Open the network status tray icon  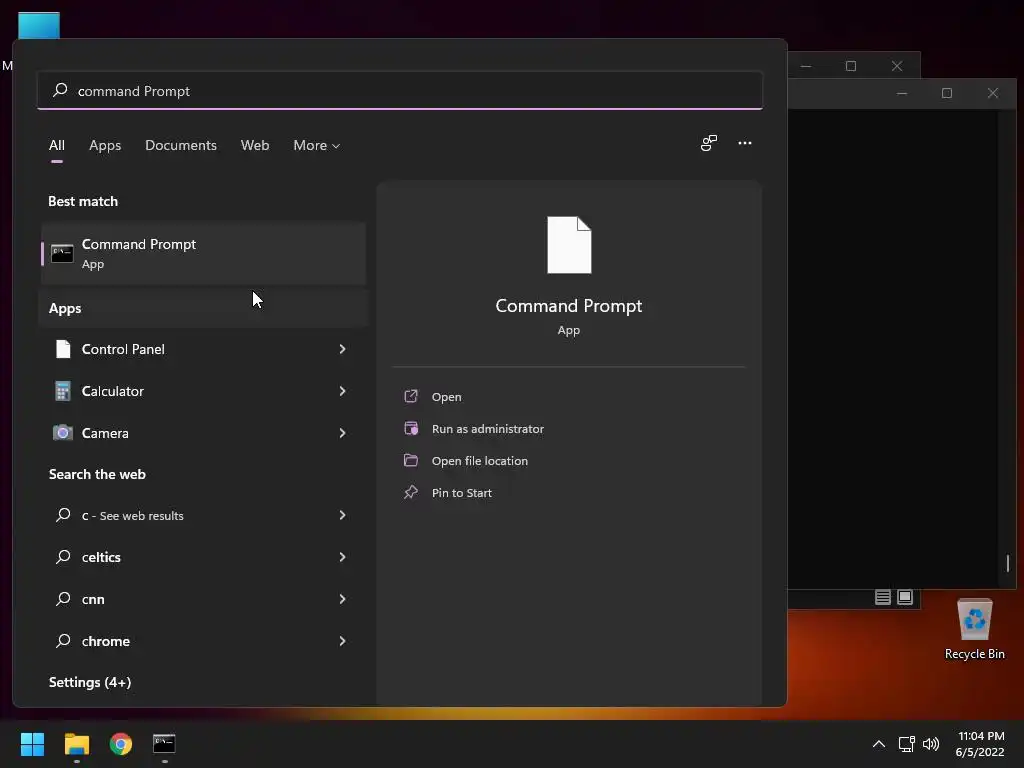[906, 744]
